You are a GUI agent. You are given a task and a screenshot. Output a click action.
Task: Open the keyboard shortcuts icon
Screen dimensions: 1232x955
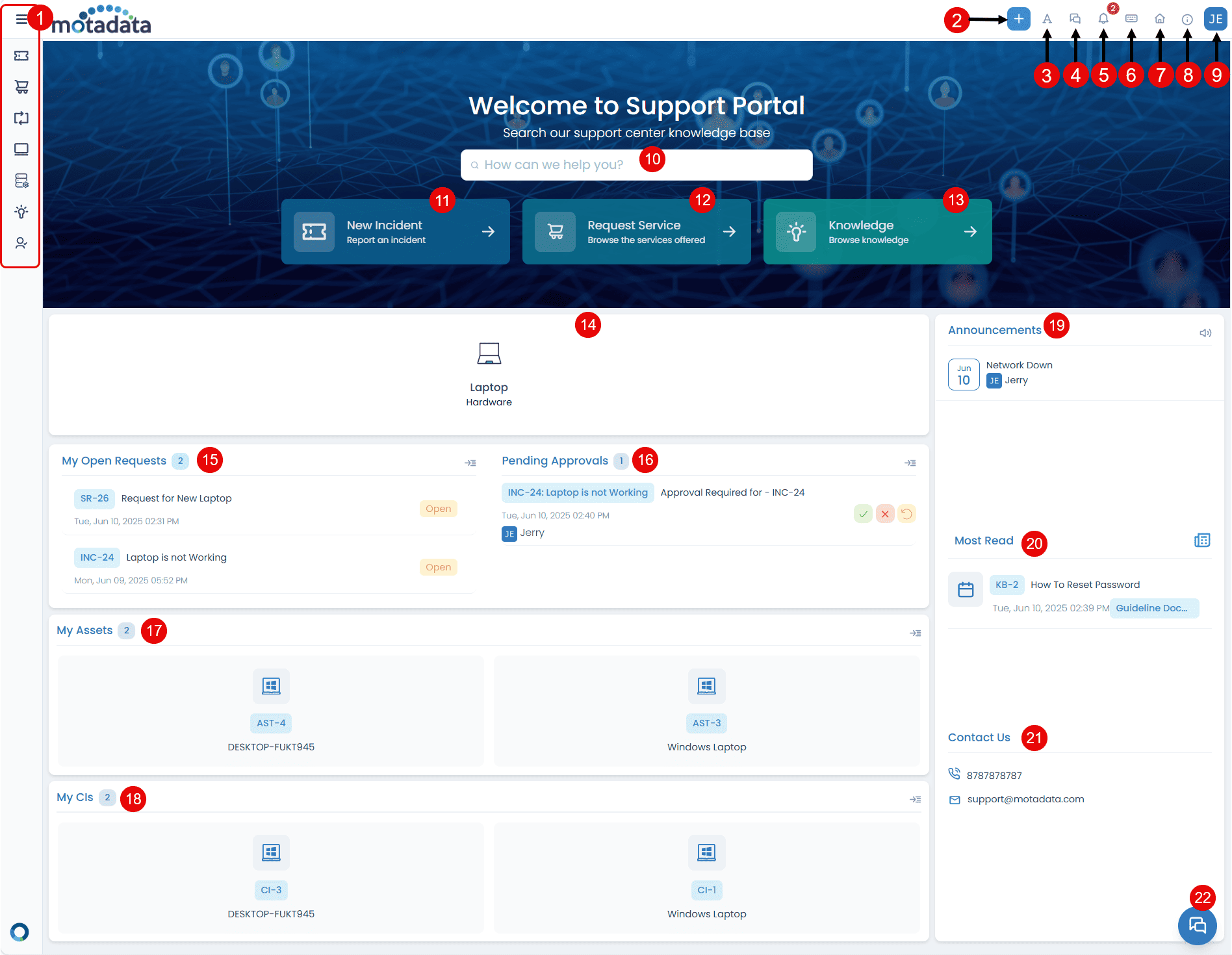point(1131,19)
